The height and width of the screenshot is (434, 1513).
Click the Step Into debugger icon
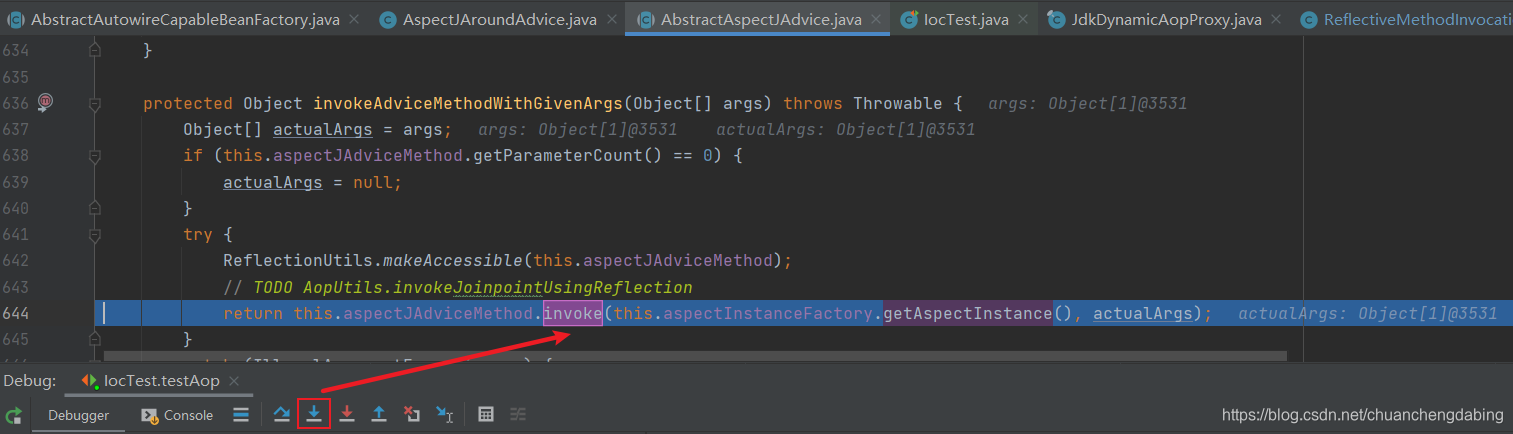click(314, 414)
